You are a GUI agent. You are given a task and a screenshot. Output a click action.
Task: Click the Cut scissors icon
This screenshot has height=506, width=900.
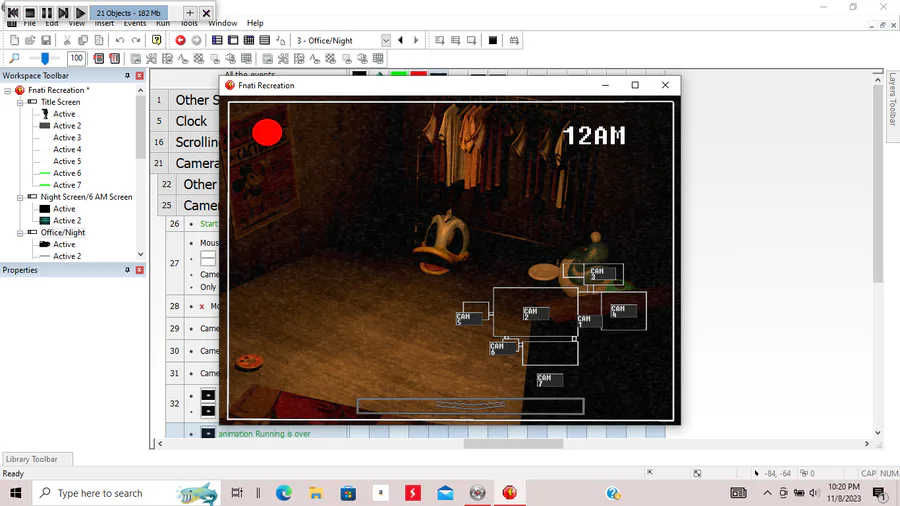67,40
